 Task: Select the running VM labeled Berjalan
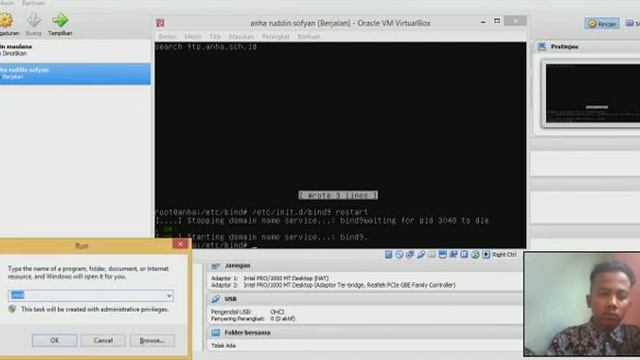(75, 73)
